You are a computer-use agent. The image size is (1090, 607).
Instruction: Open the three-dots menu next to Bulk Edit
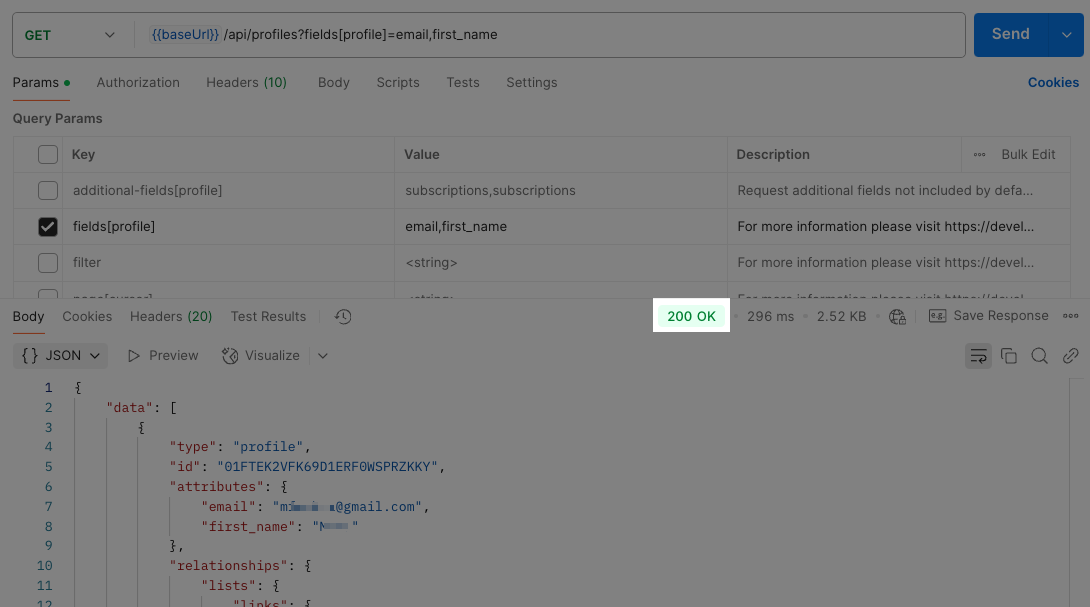point(979,154)
